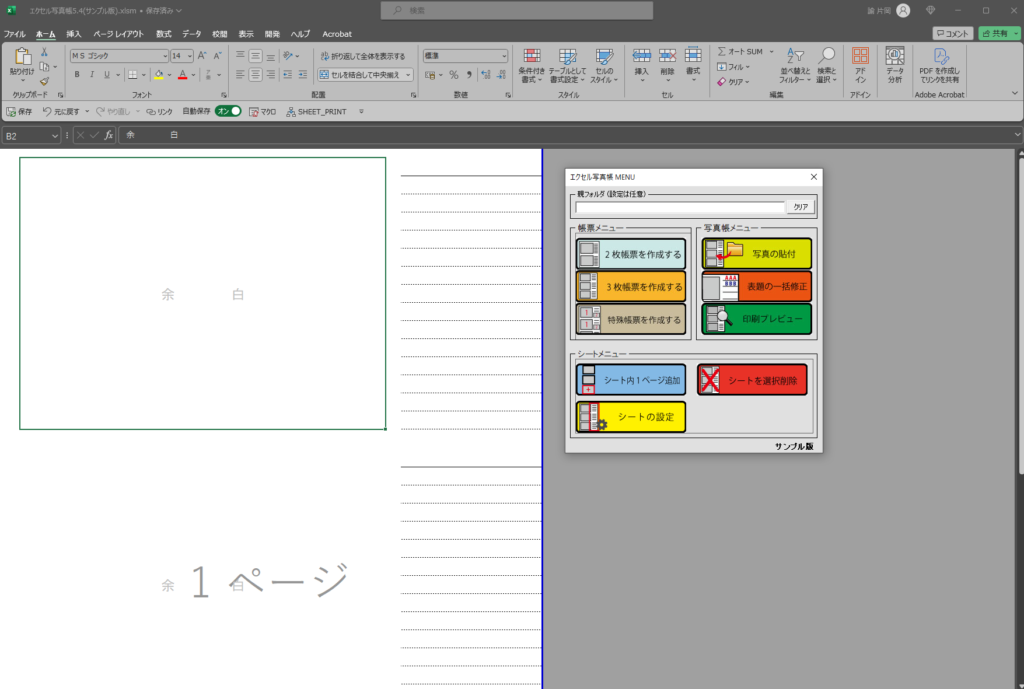
Task: Click the 共有 share button
Action: pos(999,33)
